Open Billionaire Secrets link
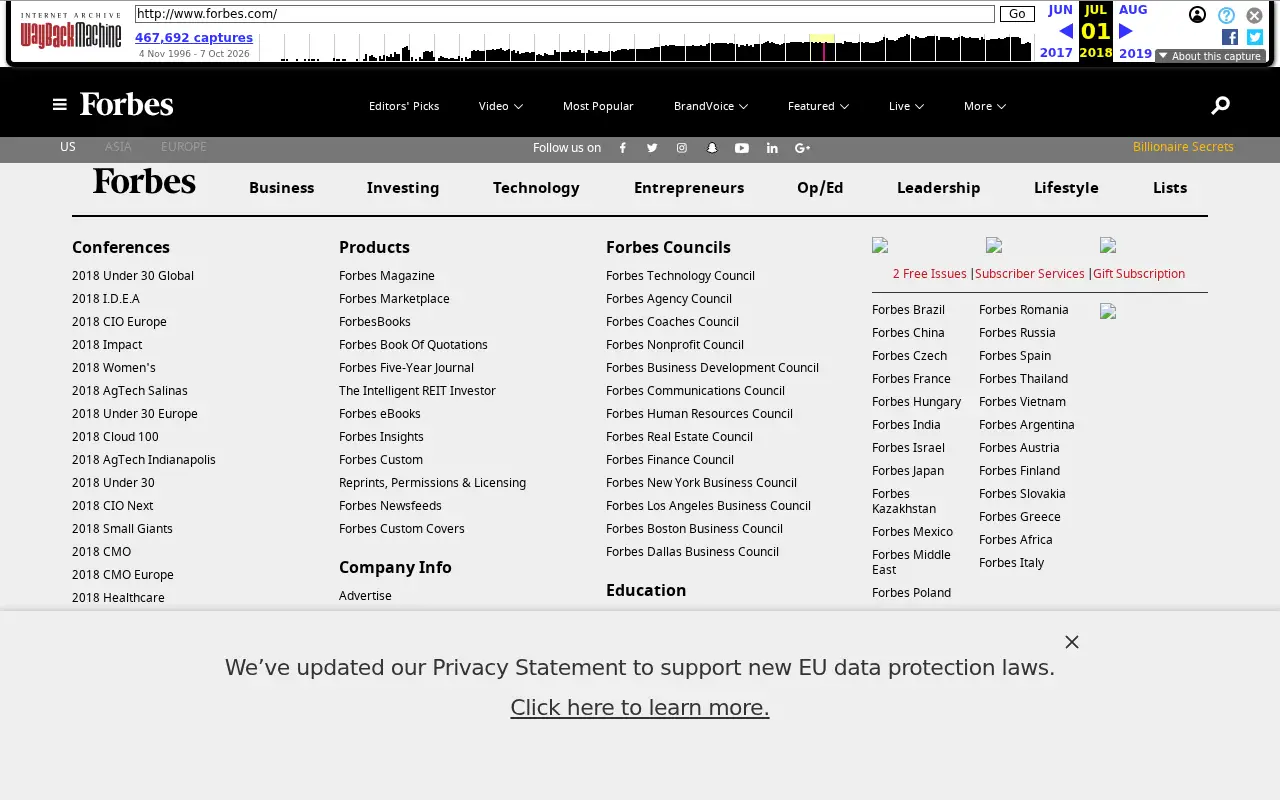1280x800 pixels. (x=1183, y=147)
